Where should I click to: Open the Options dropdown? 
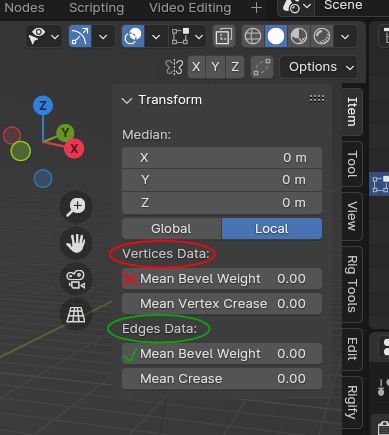point(319,67)
